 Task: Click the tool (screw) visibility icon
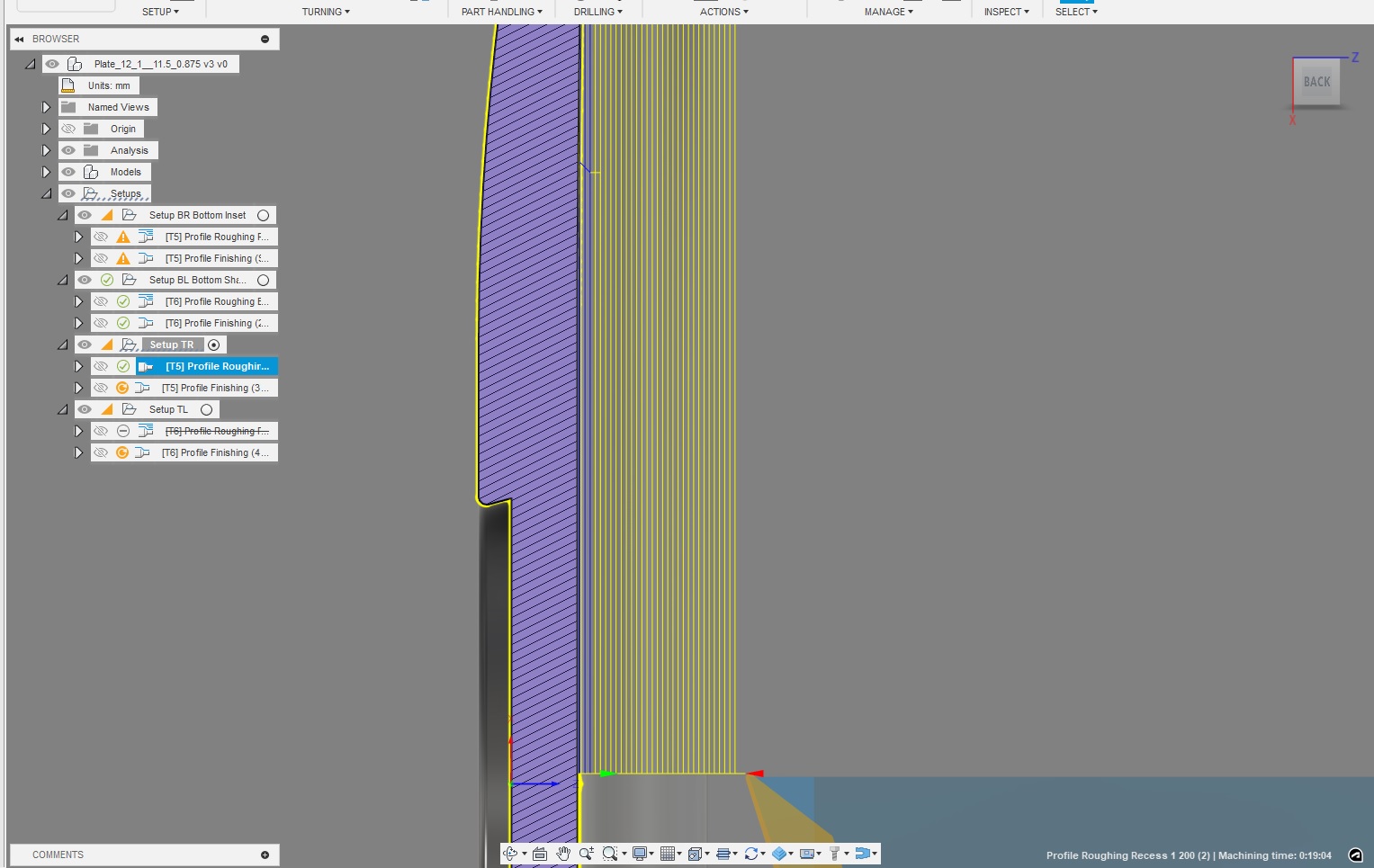click(x=833, y=854)
